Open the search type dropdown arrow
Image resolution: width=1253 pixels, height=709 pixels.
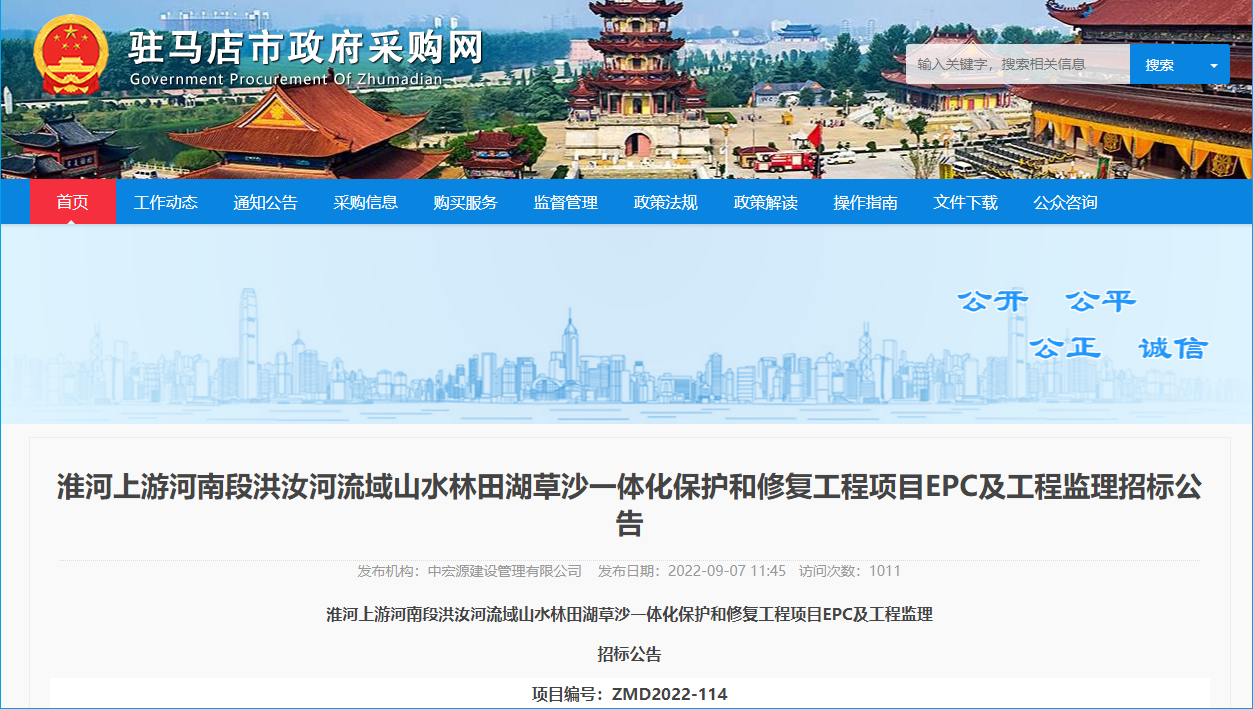(1214, 65)
